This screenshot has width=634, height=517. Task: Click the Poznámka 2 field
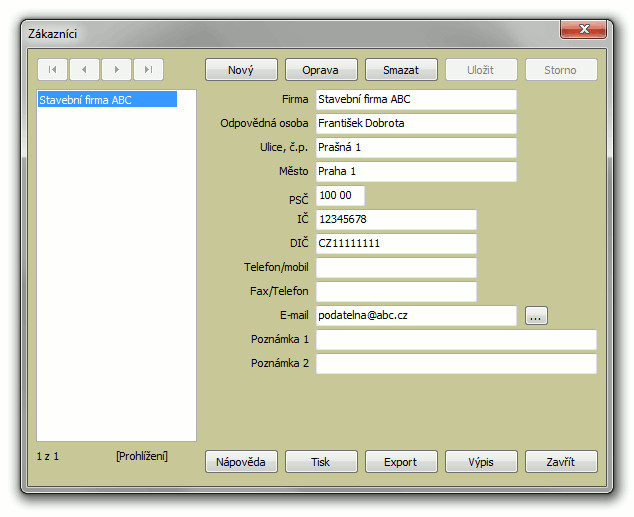[x=456, y=363]
